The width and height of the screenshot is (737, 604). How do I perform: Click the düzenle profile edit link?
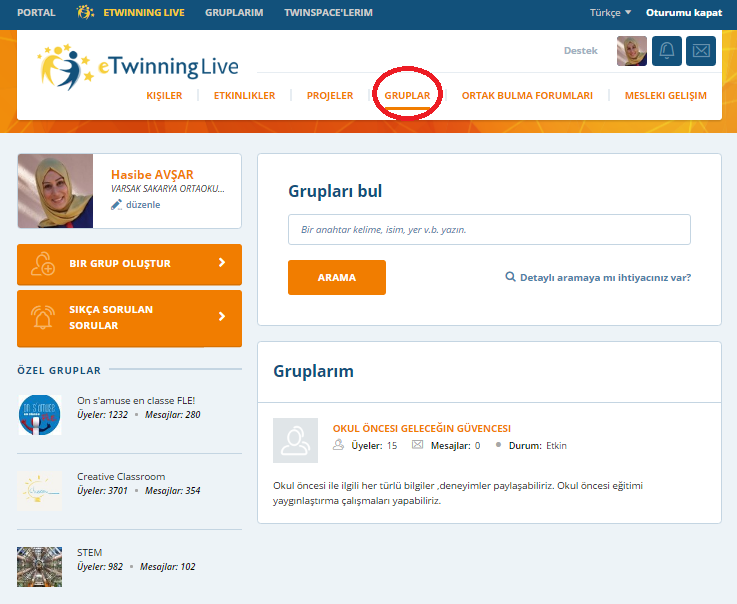click(143, 204)
